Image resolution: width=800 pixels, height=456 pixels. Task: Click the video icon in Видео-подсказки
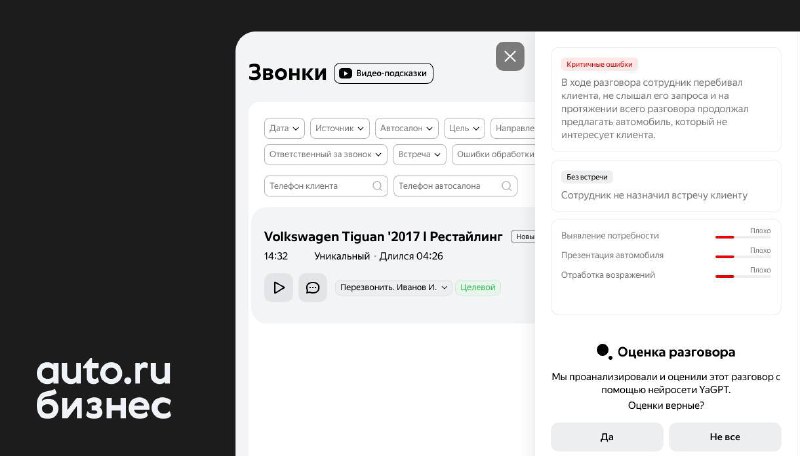click(345, 73)
